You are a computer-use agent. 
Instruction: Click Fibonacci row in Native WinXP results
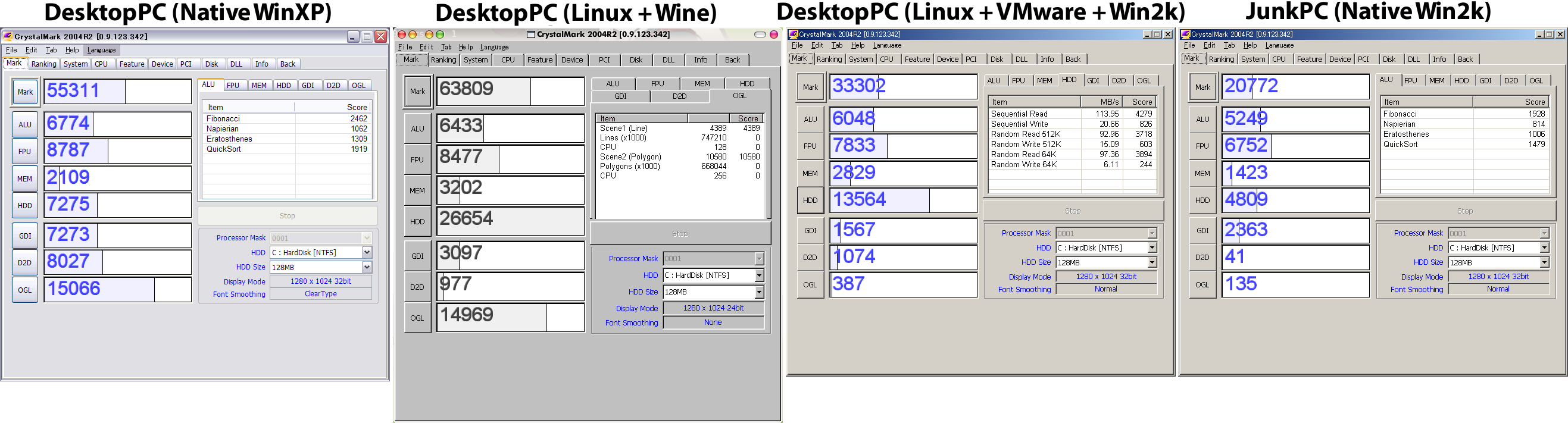click(x=287, y=118)
